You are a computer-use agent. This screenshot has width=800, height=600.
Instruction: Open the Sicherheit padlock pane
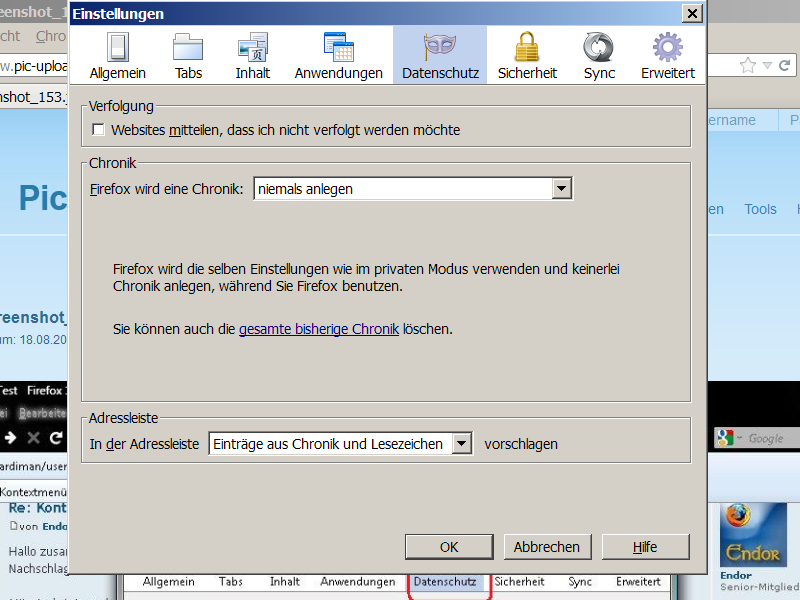tap(527, 56)
